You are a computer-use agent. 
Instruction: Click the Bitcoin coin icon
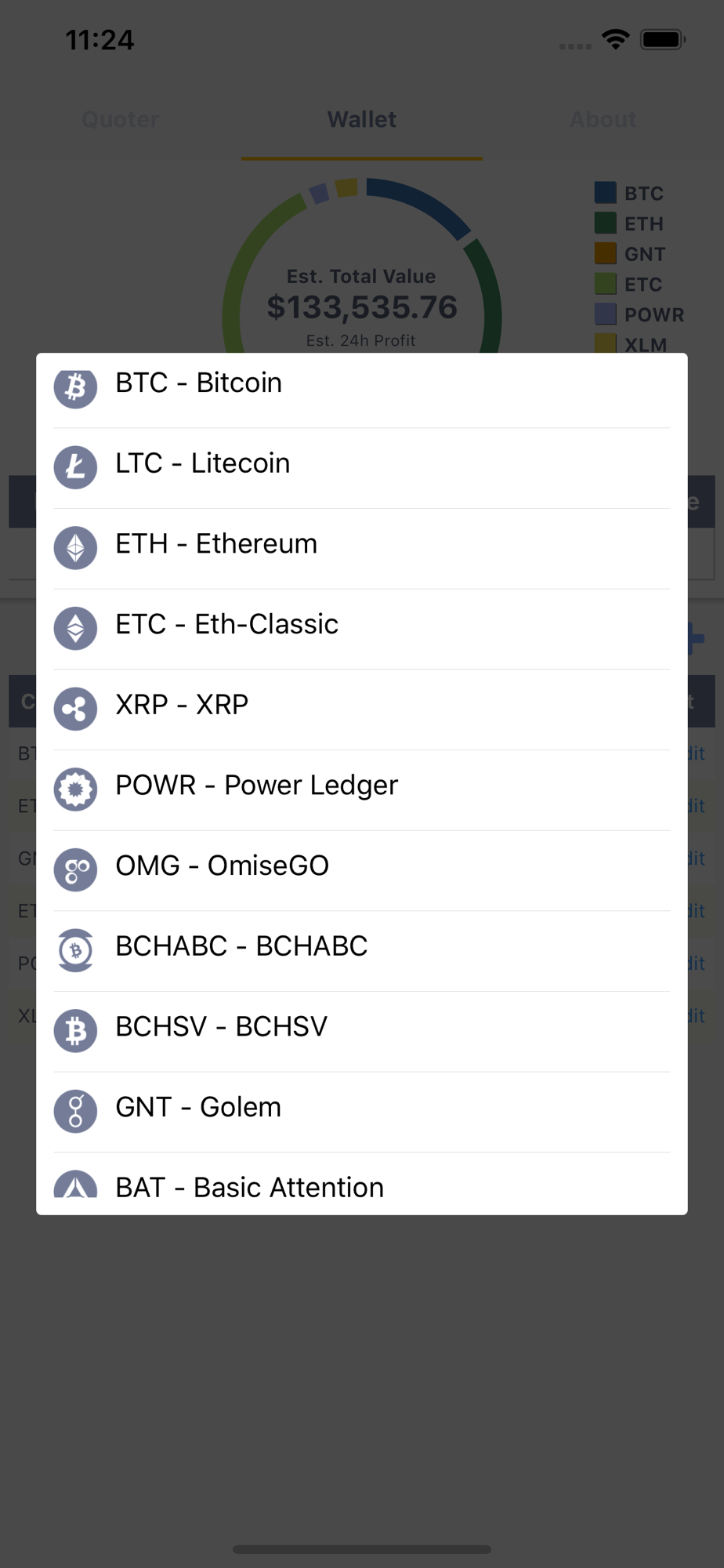(x=75, y=387)
